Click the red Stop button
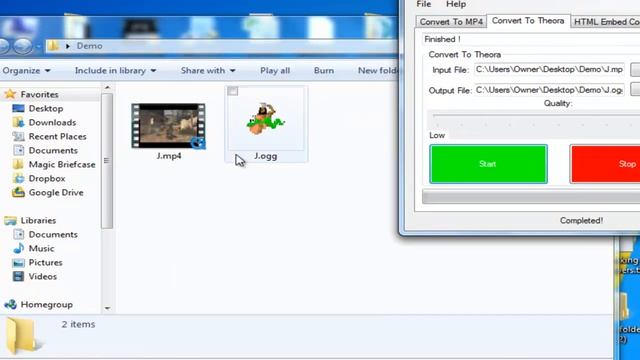The width and height of the screenshot is (640, 360). [x=605, y=164]
